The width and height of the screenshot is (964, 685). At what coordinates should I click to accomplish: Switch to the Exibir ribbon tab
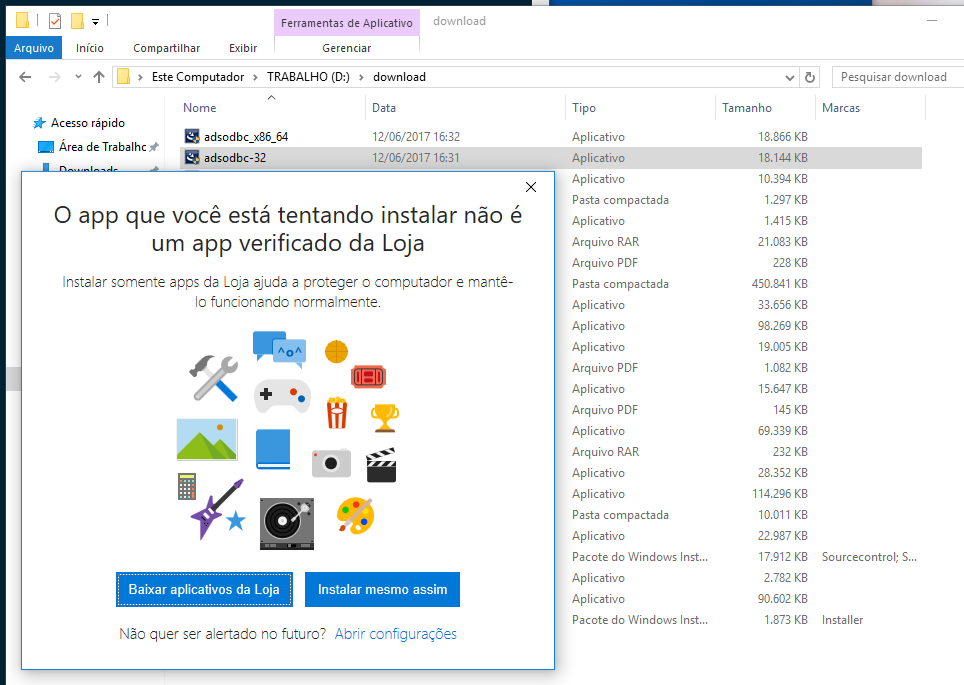(x=243, y=48)
